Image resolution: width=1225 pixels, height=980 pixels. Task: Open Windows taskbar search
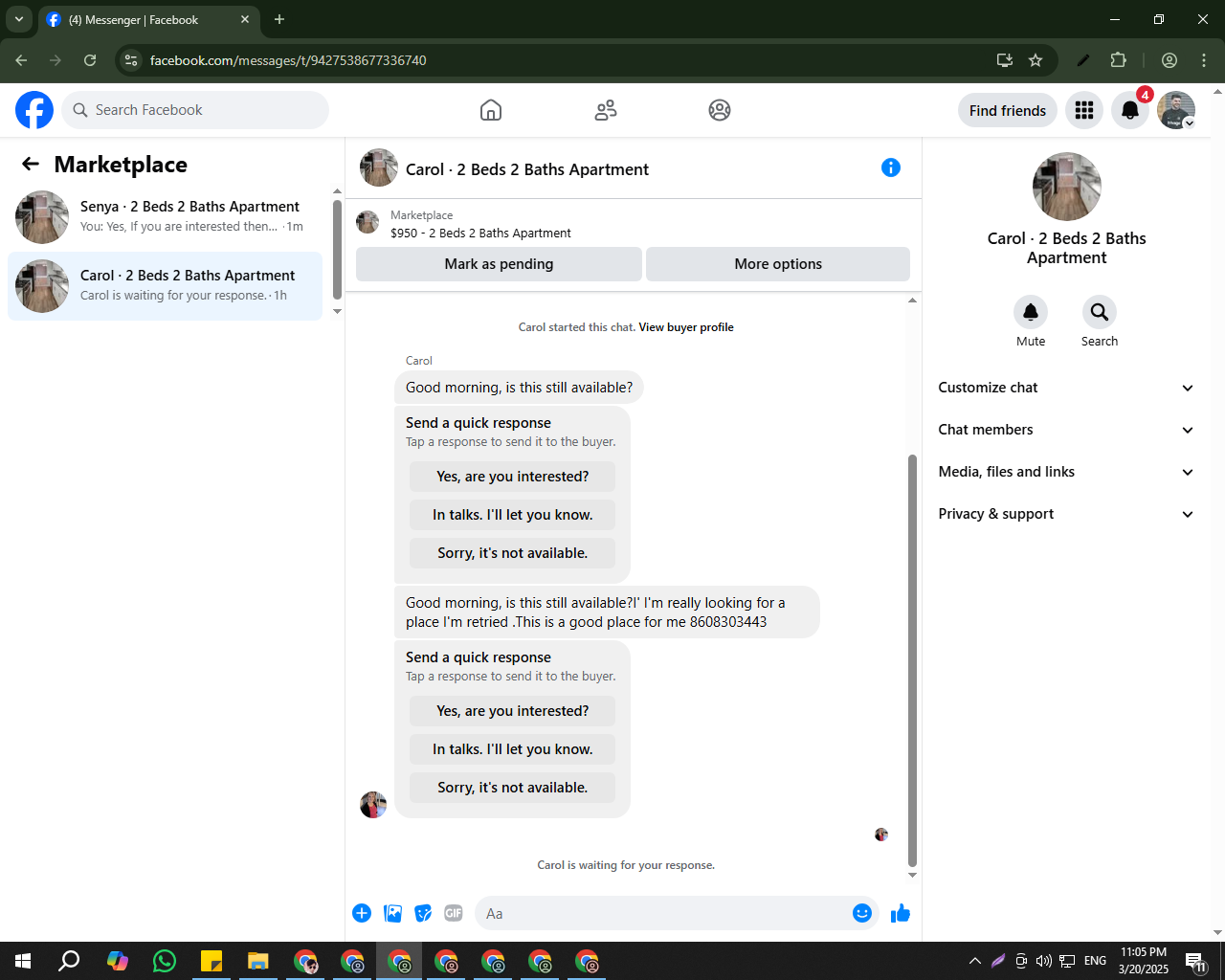coord(69,960)
